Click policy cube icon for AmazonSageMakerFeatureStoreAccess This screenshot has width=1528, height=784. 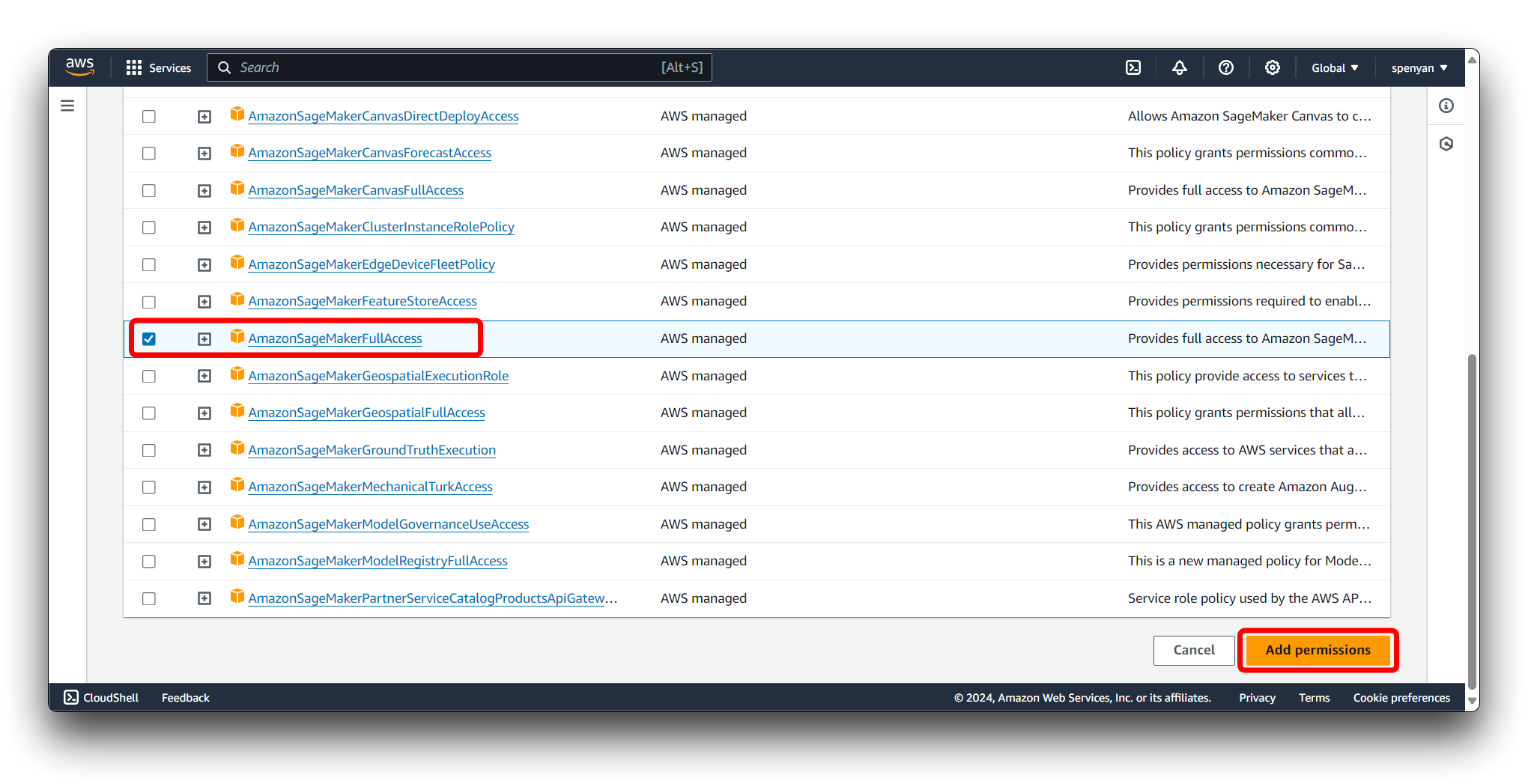point(237,300)
